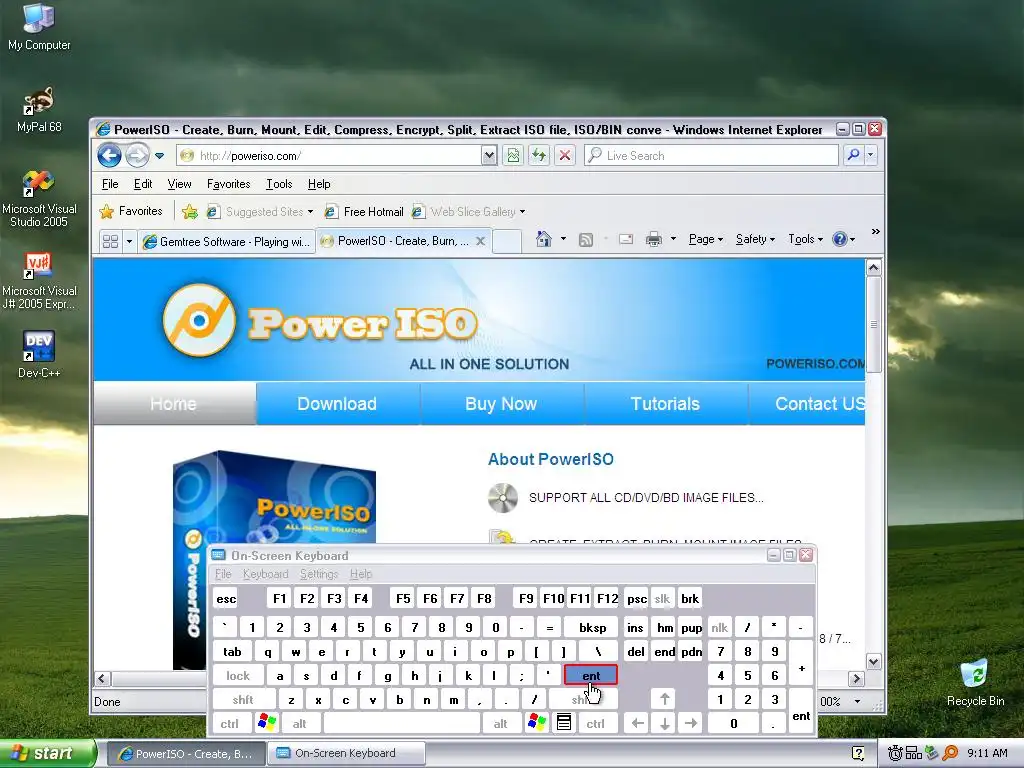The image size is (1024, 768).
Task: Toggle the left alt key on keyboard
Action: click(x=300, y=724)
